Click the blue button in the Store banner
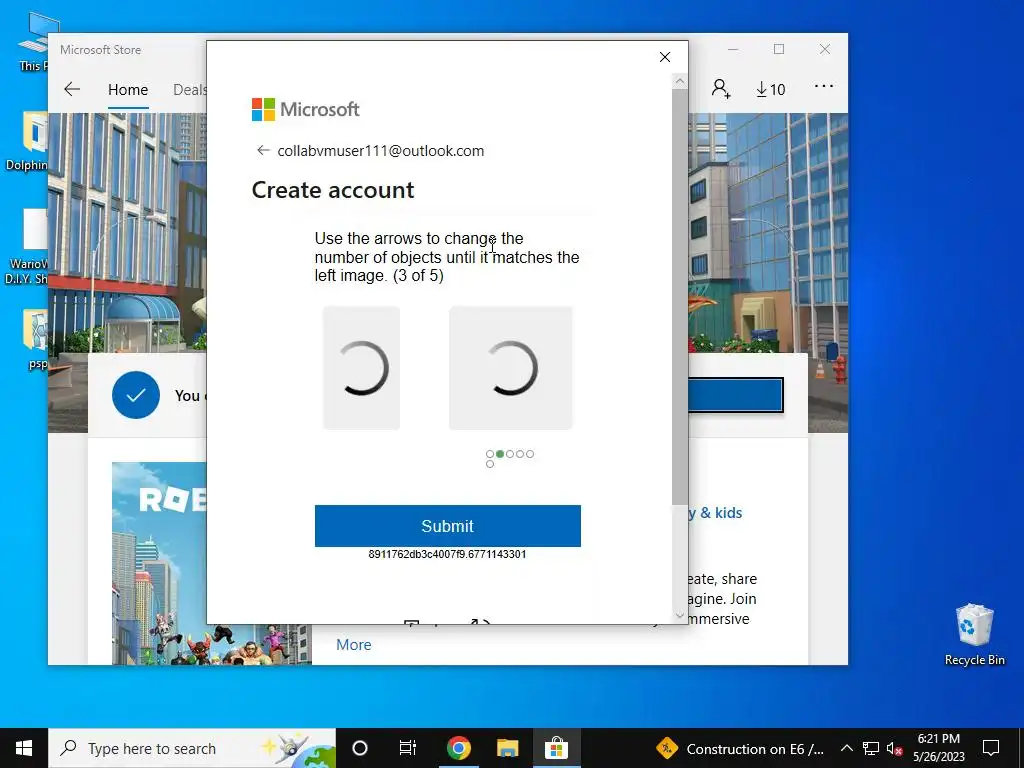The height and width of the screenshot is (768, 1024). pos(736,395)
